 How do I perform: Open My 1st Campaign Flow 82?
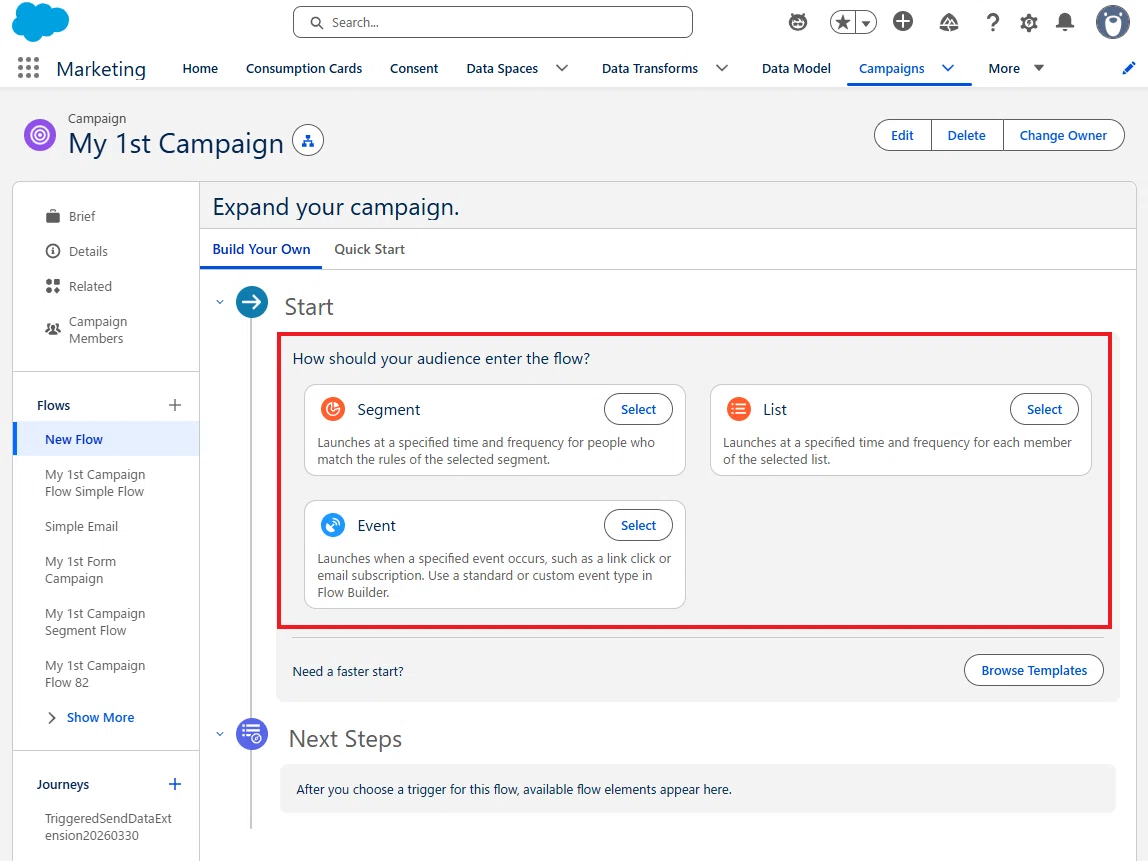pos(95,674)
